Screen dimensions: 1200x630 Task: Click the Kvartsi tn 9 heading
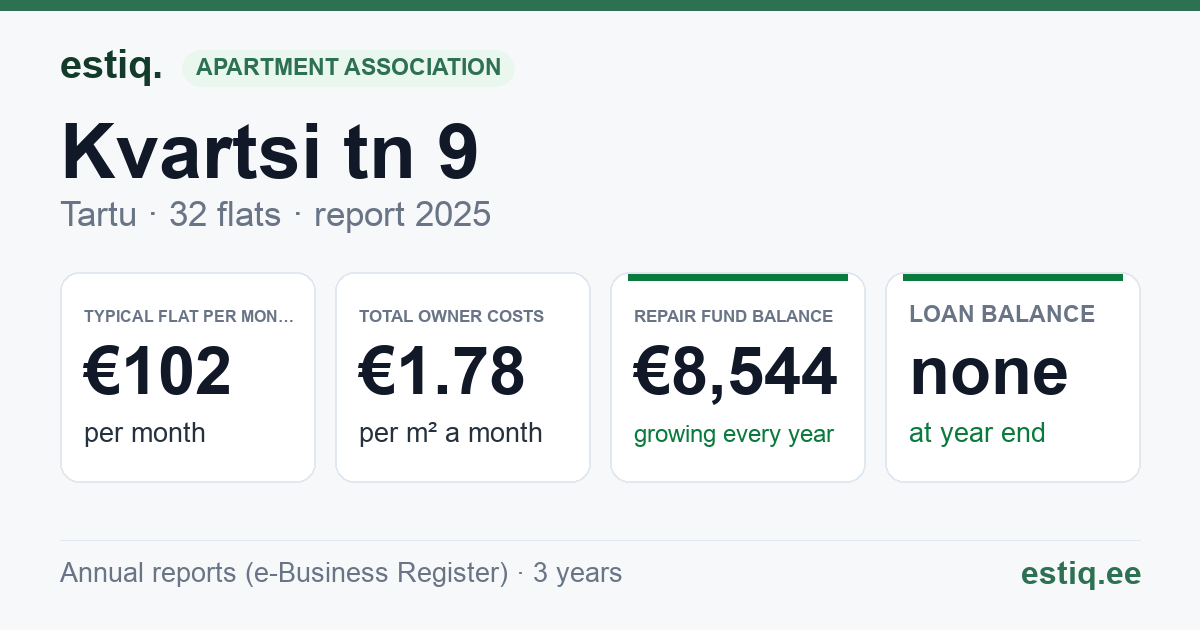(270, 151)
